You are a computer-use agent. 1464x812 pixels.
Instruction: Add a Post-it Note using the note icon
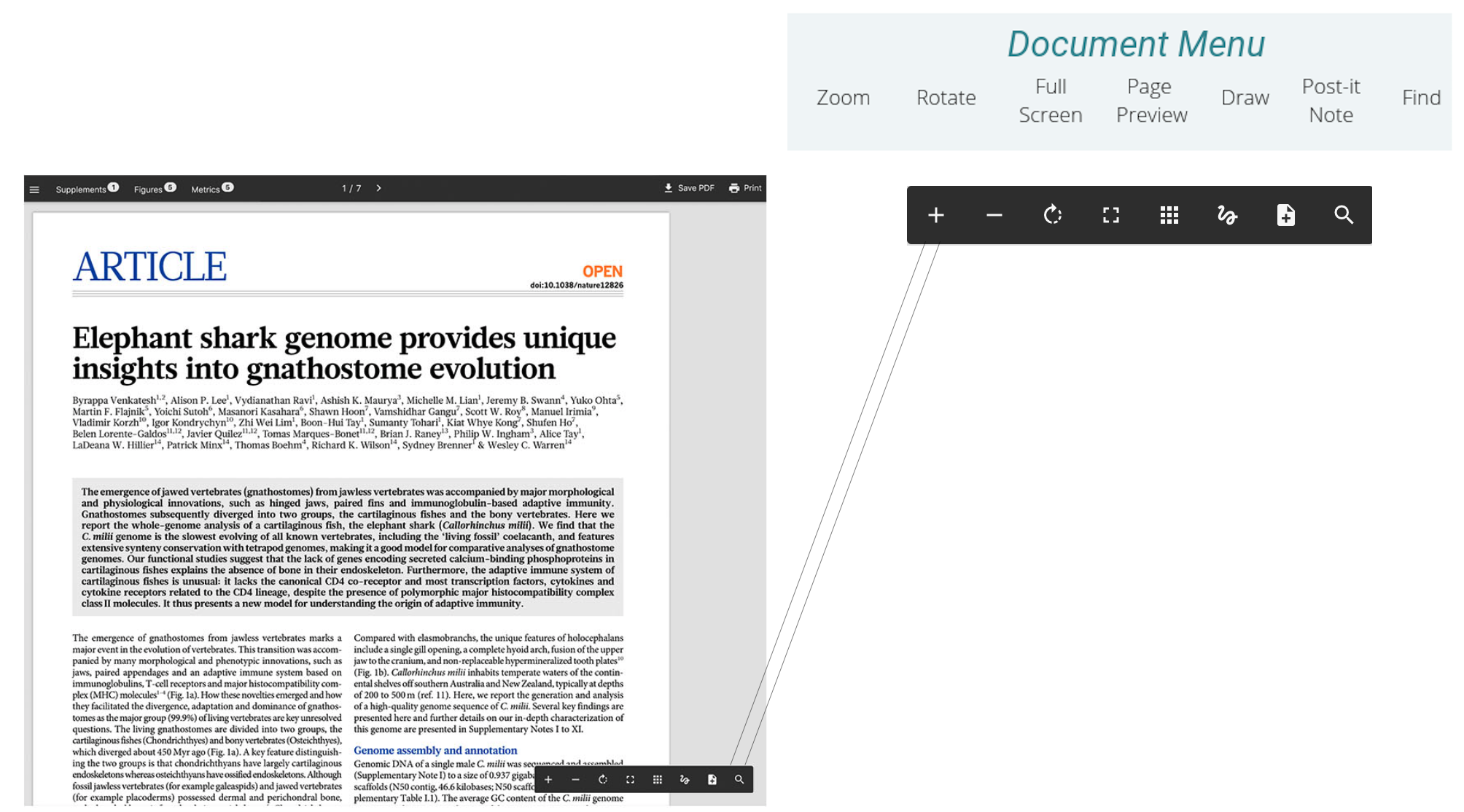[1286, 215]
